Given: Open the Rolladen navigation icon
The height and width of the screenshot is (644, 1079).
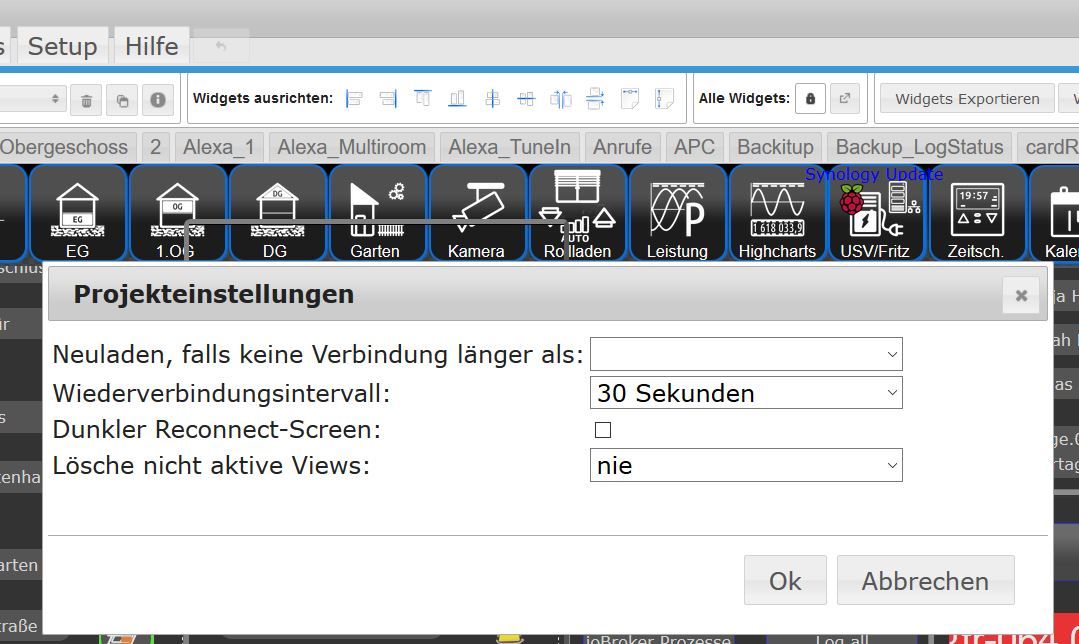Looking at the screenshot, I should [577, 213].
